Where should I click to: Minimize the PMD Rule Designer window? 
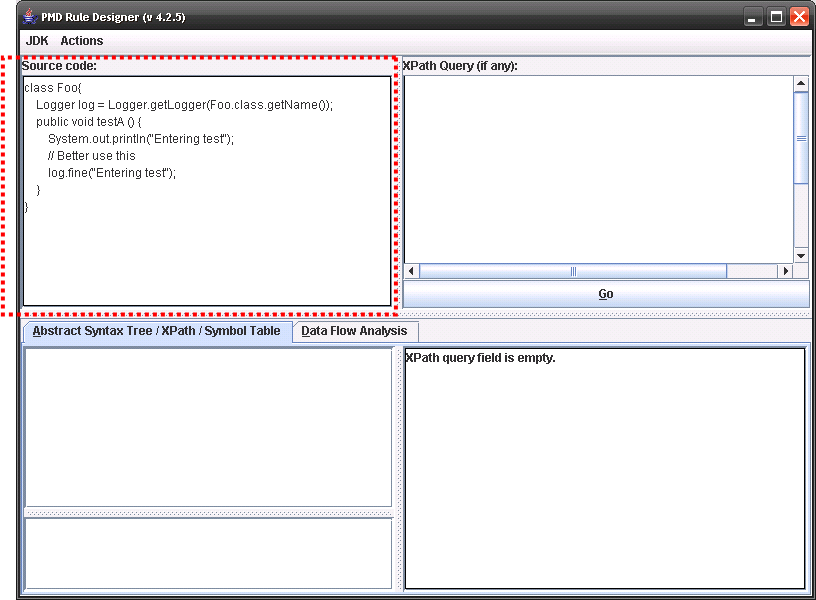point(751,16)
